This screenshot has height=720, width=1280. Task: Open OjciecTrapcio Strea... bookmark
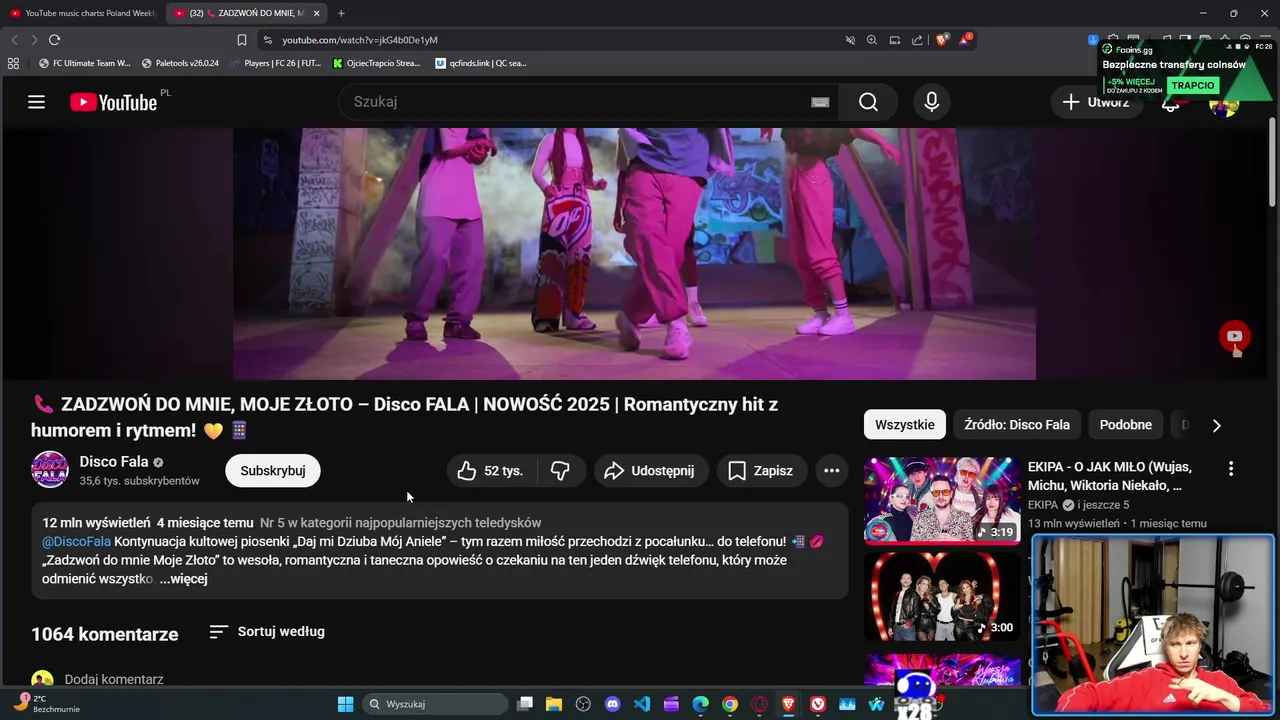(x=377, y=63)
